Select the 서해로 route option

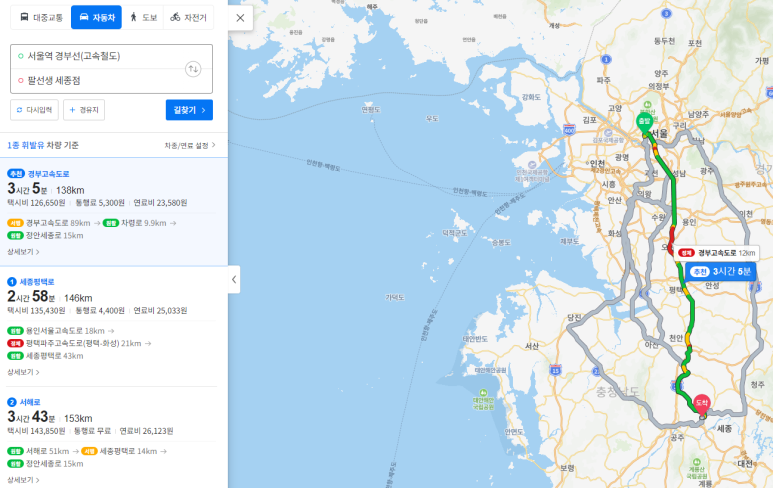pos(30,402)
